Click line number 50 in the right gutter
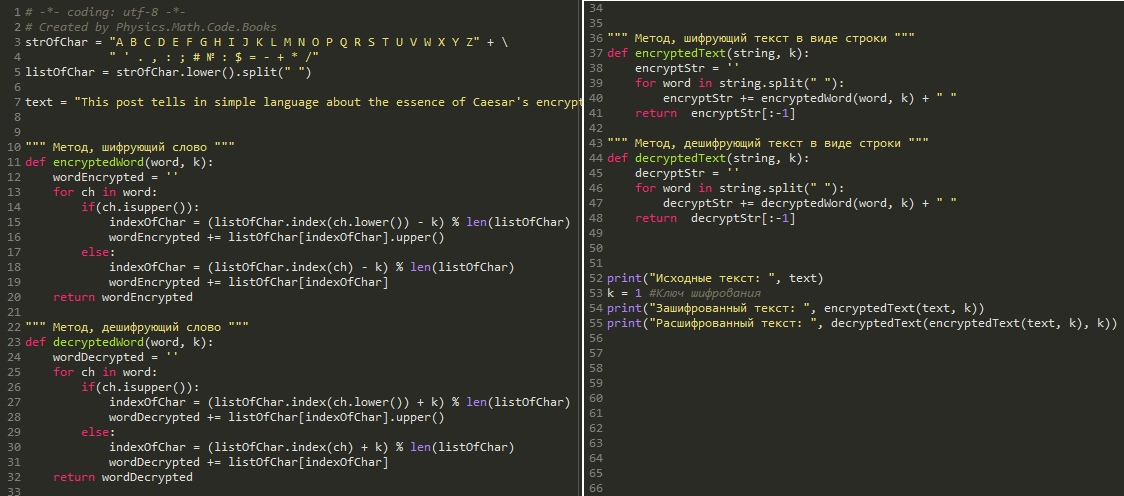Viewport: 1124px width, 496px height. click(596, 248)
